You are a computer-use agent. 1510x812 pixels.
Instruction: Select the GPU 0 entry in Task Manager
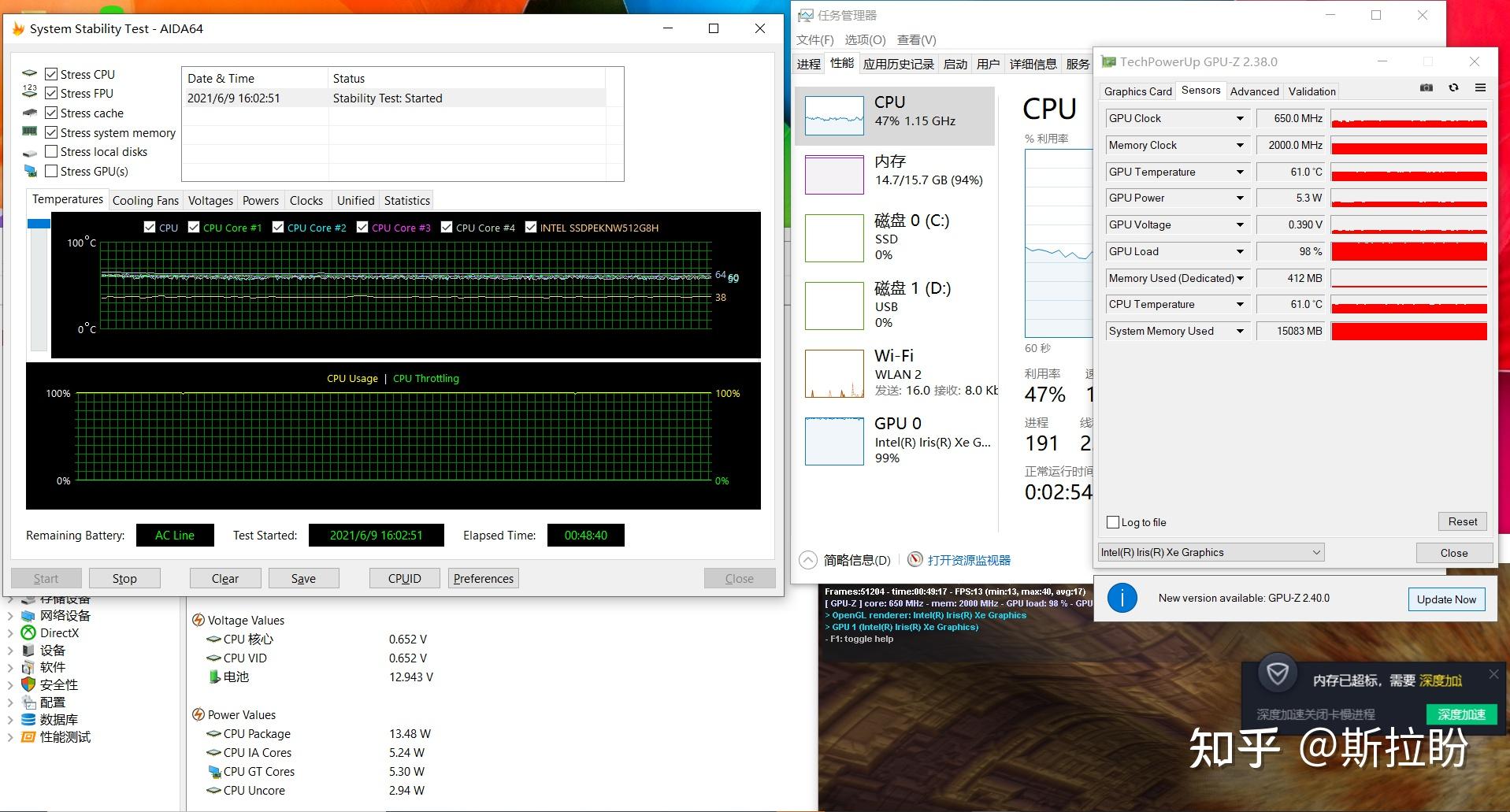coord(896,440)
